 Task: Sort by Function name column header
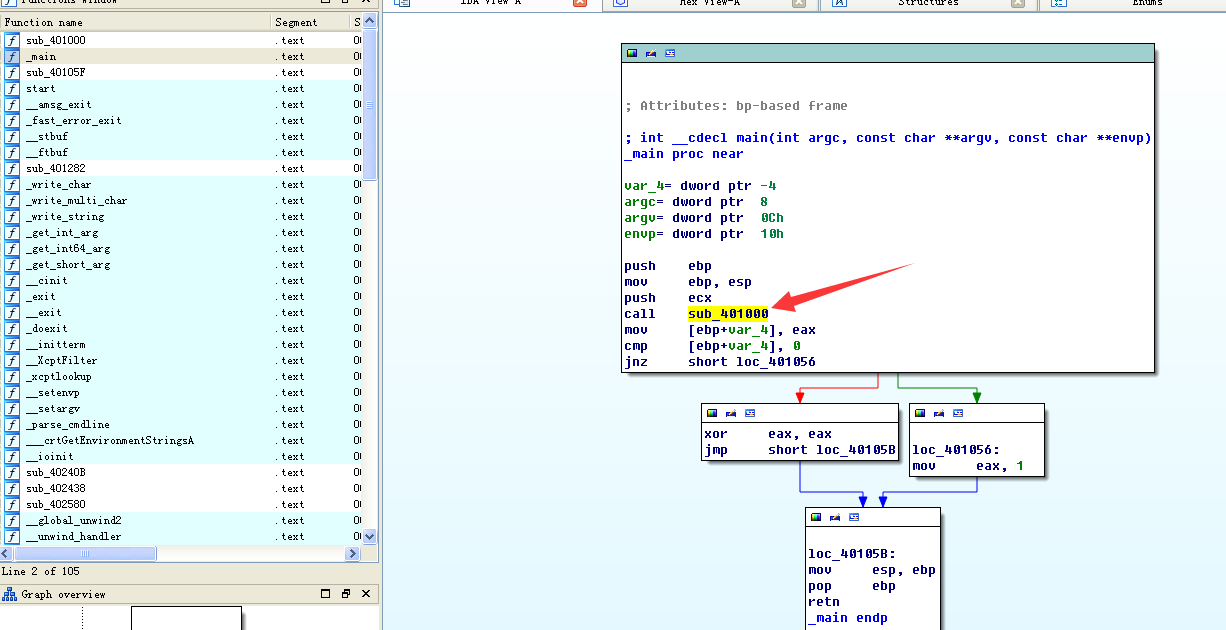point(136,22)
